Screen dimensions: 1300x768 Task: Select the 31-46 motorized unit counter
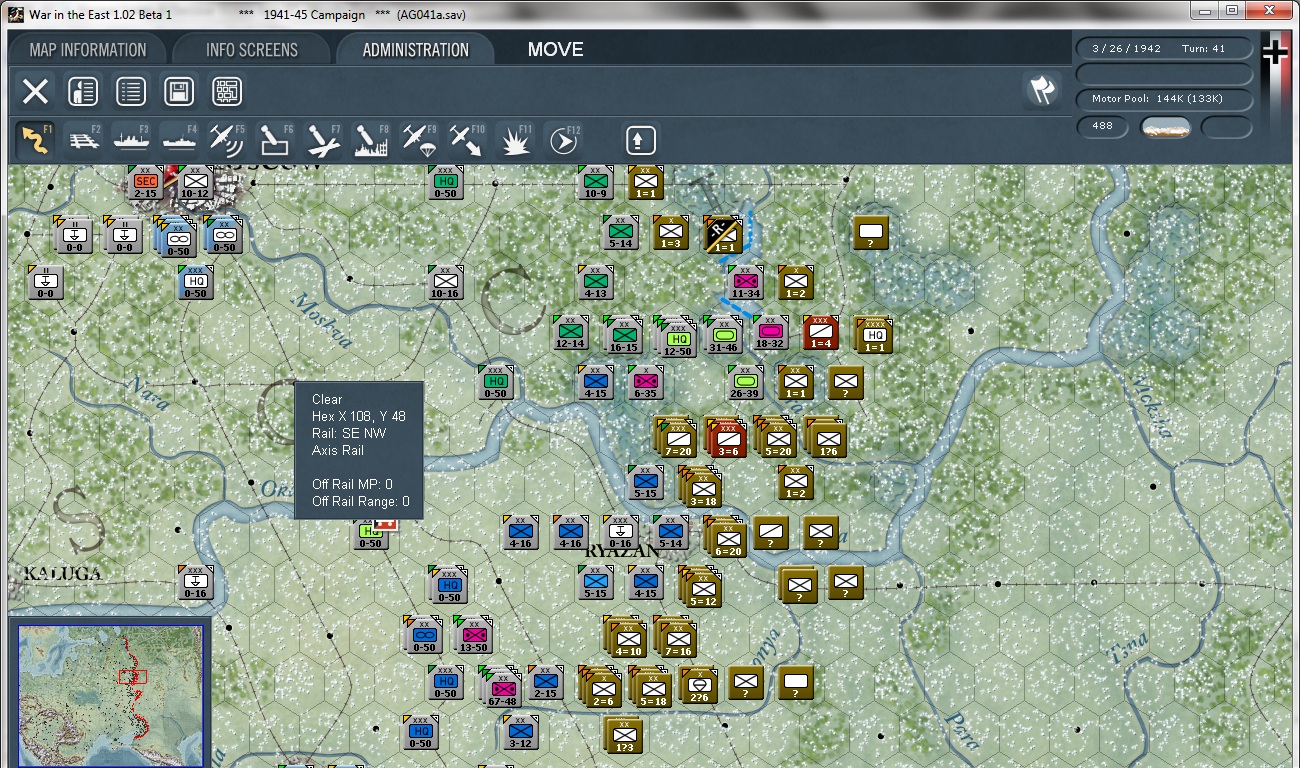click(x=721, y=333)
